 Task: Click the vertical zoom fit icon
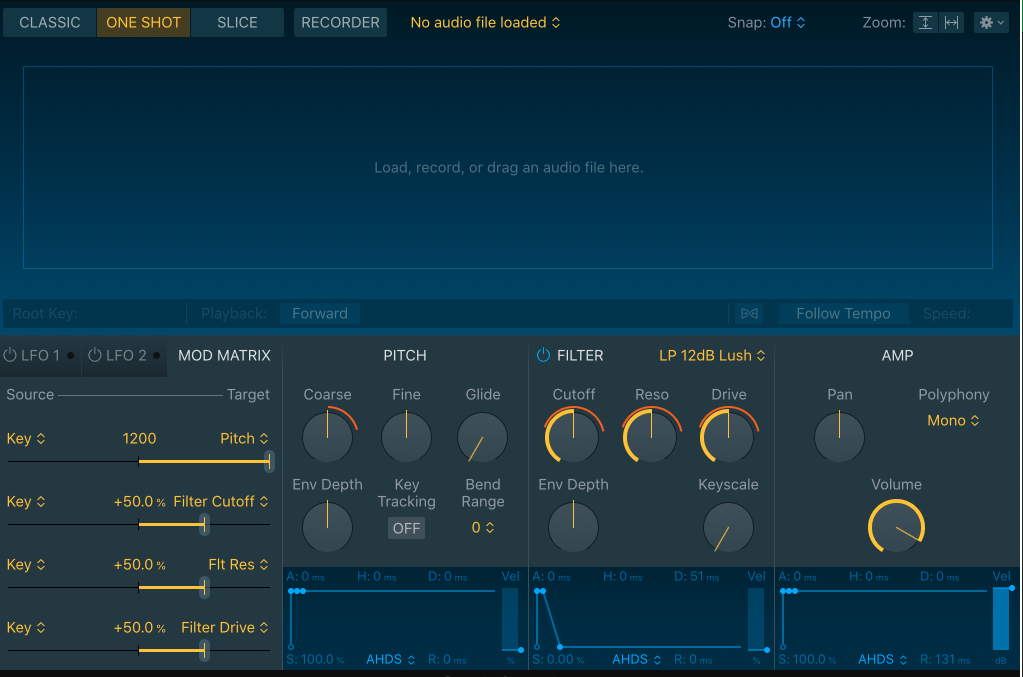[x=925, y=23]
